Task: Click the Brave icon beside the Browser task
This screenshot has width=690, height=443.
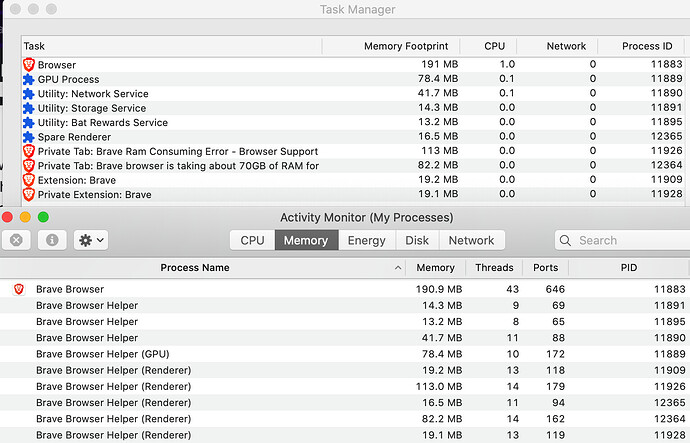Action: tap(28, 65)
